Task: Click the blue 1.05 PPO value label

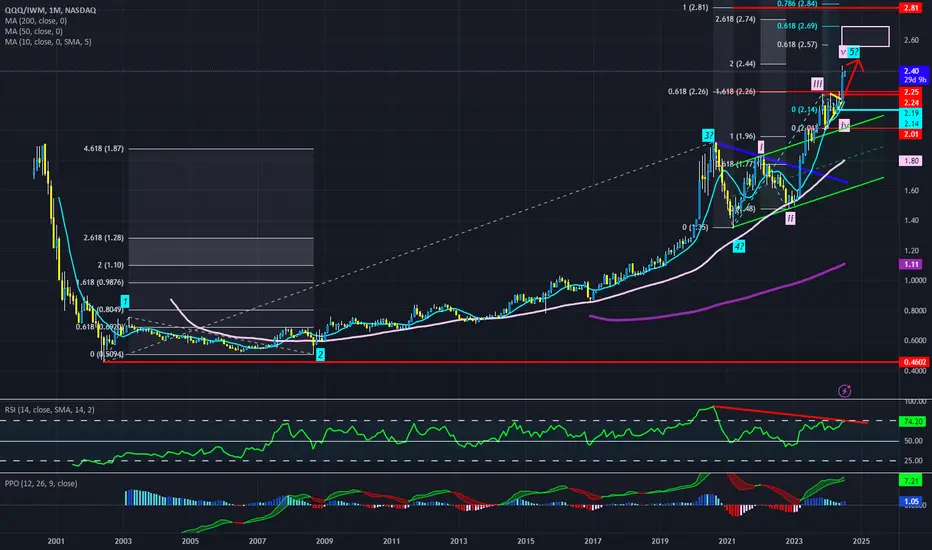Action: coord(911,501)
